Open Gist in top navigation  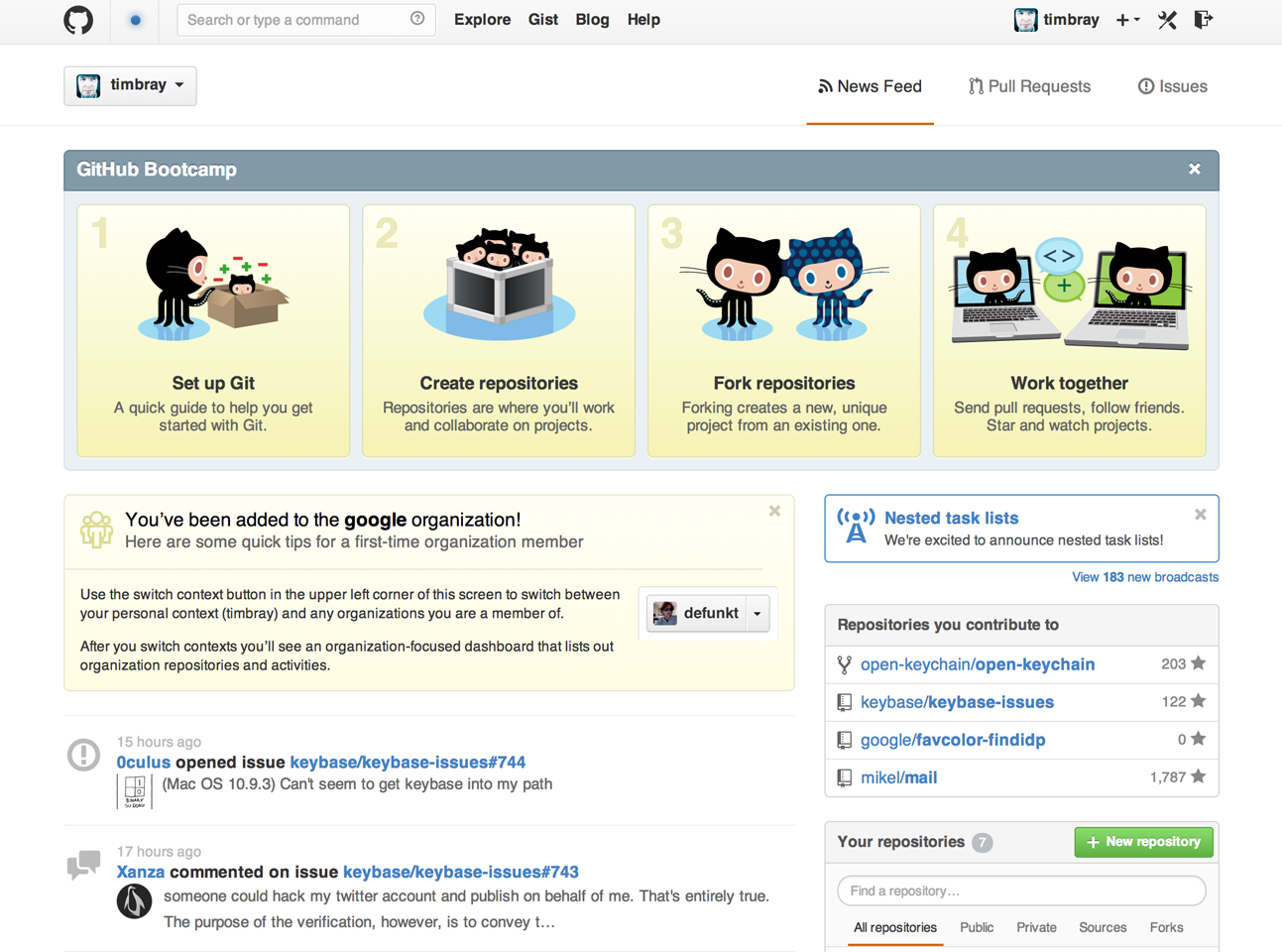pos(543,20)
